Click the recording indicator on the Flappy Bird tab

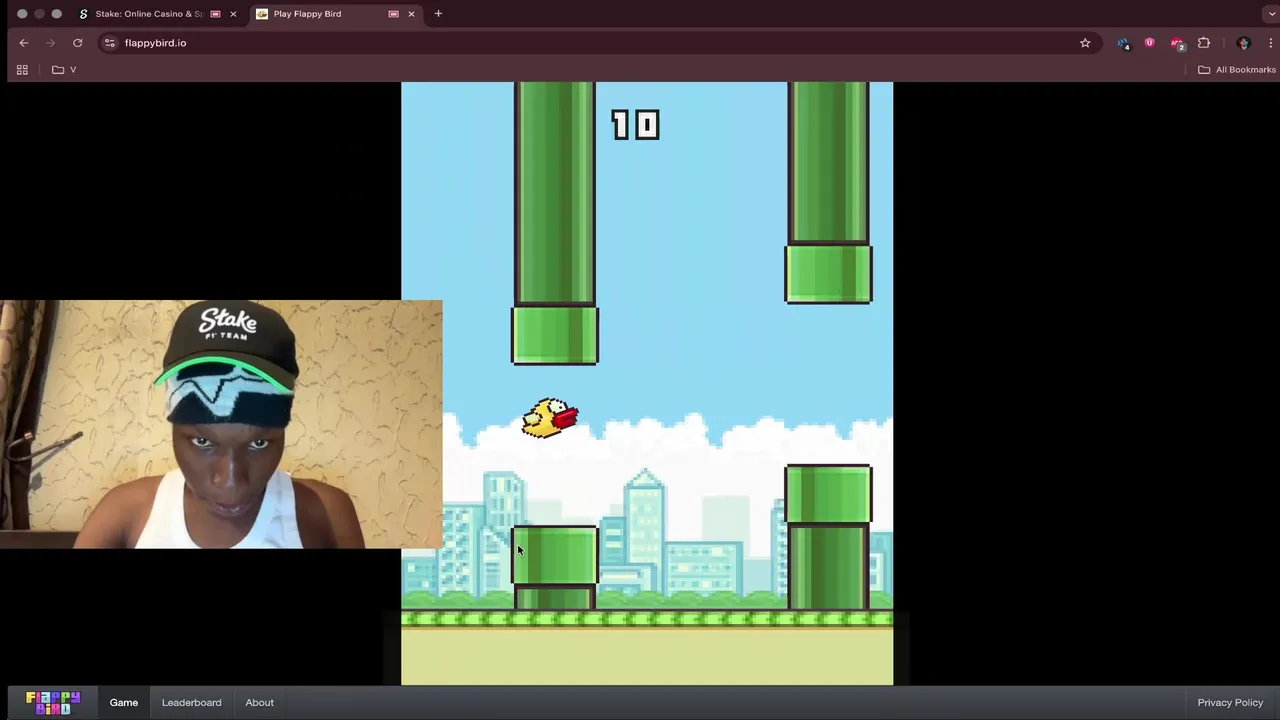(x=393, y=14)
